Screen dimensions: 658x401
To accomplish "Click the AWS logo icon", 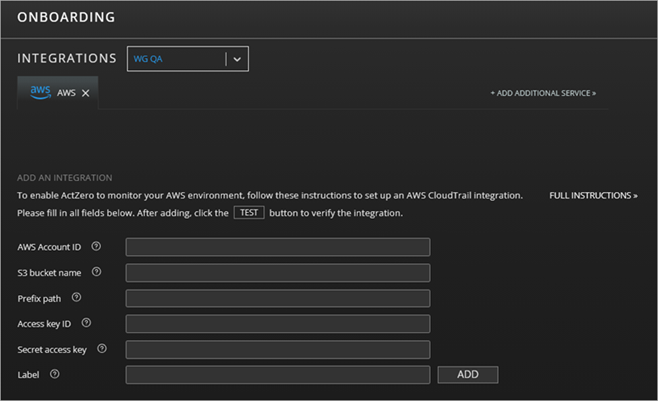I will tap(40, 92).
